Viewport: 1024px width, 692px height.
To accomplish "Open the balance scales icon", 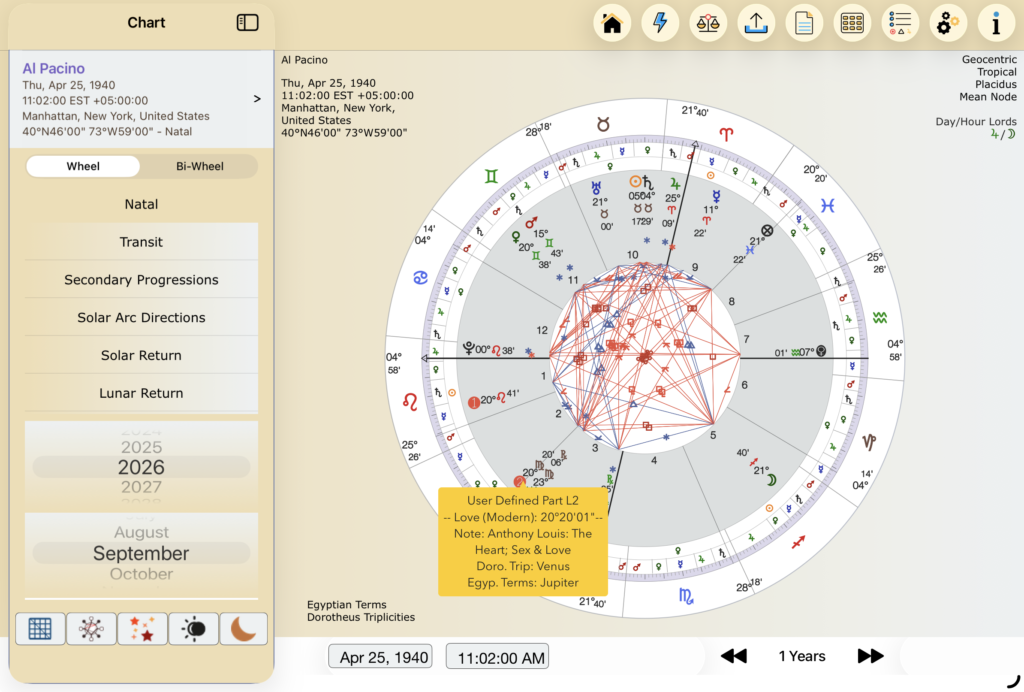I will coord(708,24).
